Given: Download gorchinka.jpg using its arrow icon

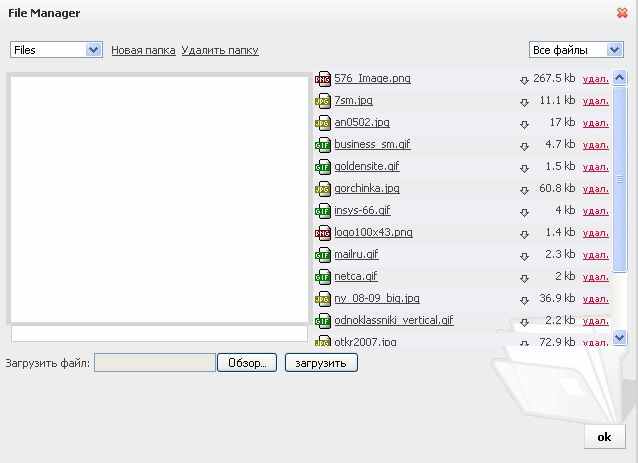Looking at the screenshot, I should (x=524, y=190).
